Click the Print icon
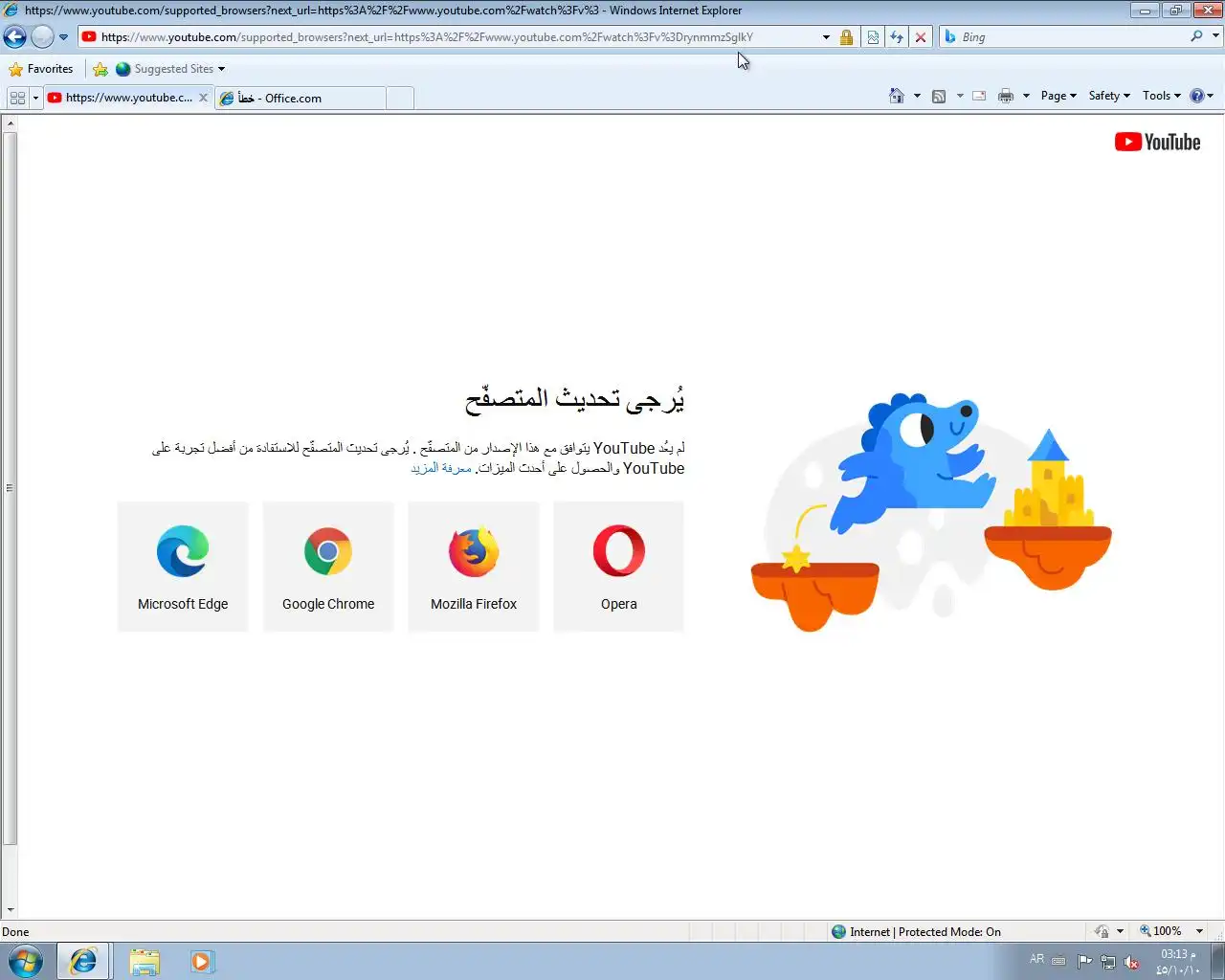Image resolution: width=1225 pixels, height=980 pixels. 1006,96
